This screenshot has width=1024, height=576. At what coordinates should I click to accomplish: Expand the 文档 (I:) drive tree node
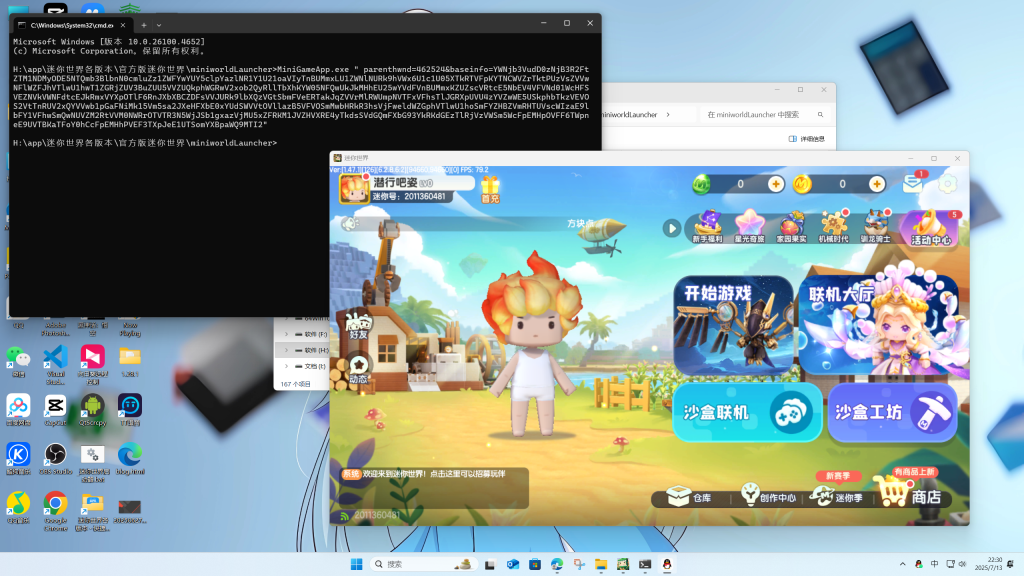286,367
